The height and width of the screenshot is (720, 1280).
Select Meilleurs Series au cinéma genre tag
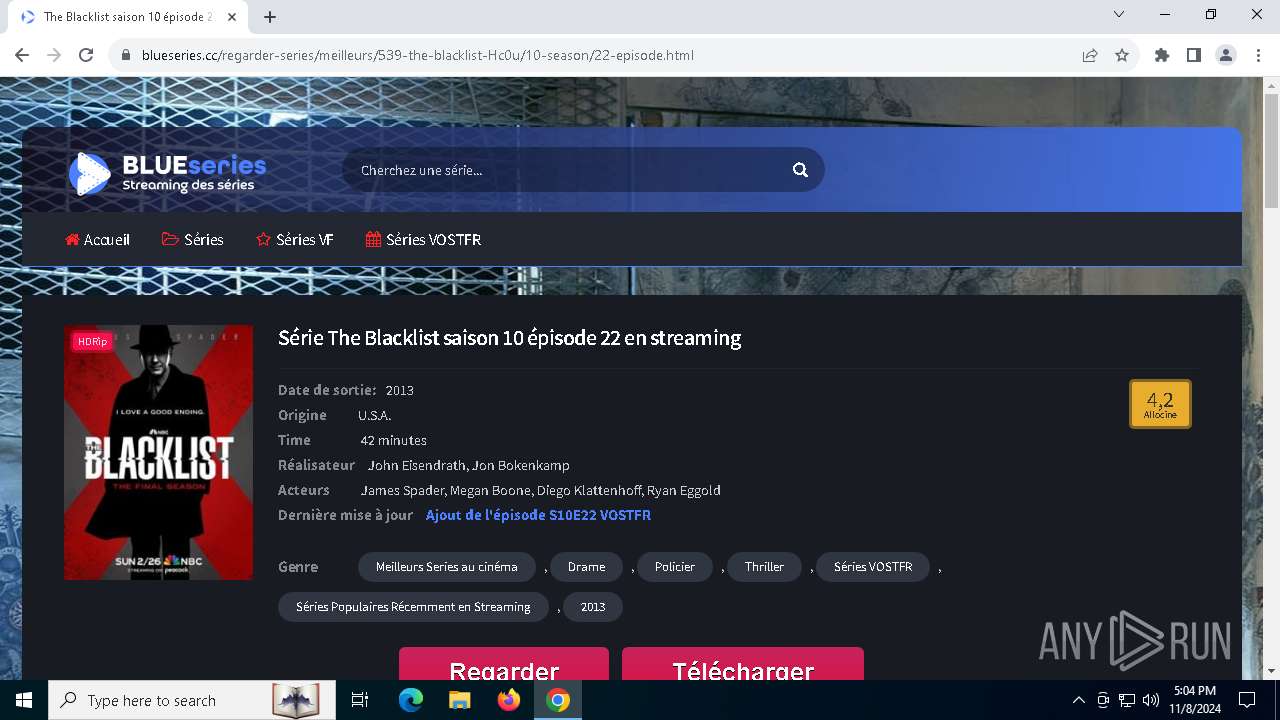coord(447,567)
